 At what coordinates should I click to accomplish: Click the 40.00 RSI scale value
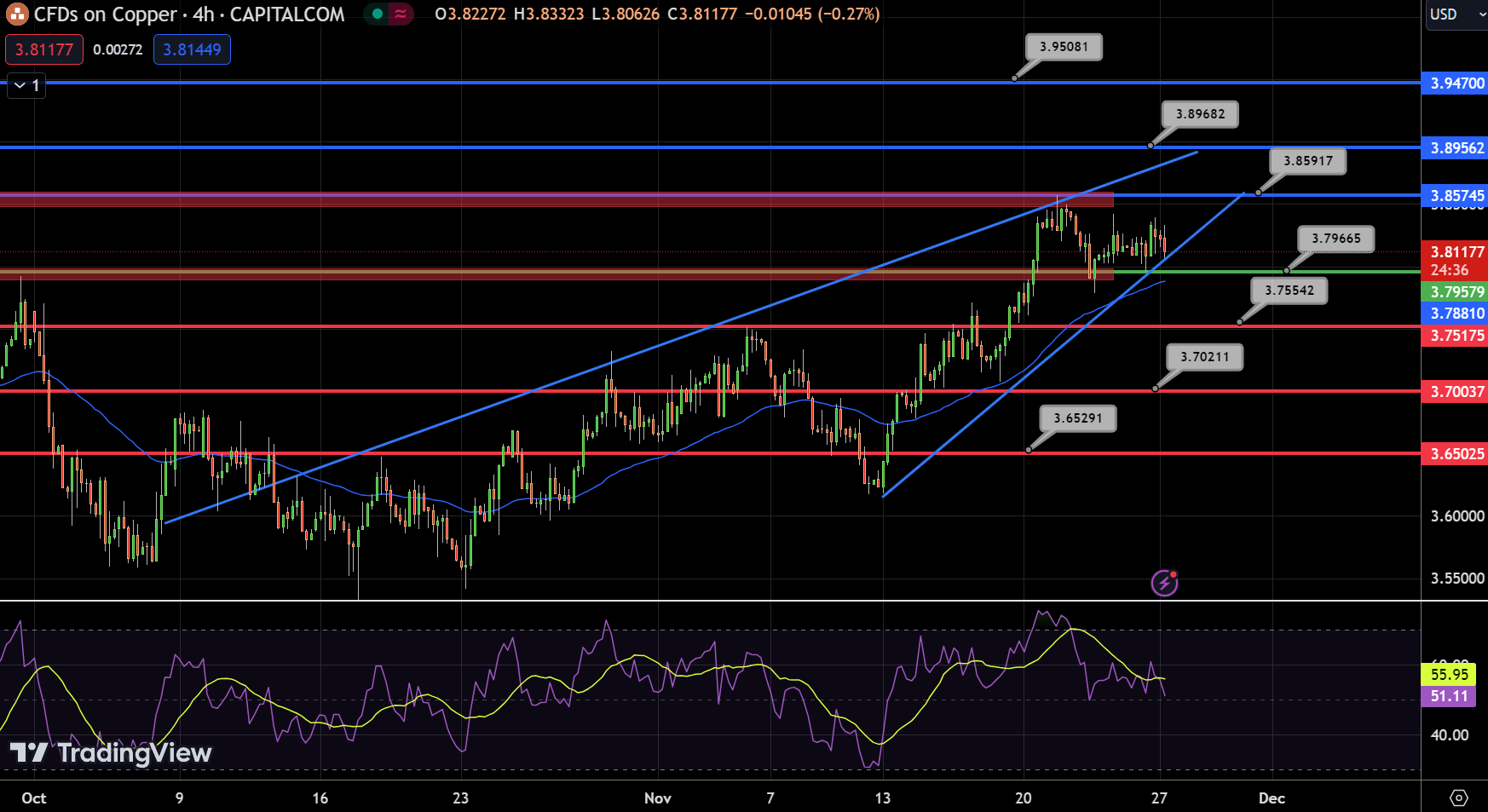pyautogui.click(x=1449, y=735)
